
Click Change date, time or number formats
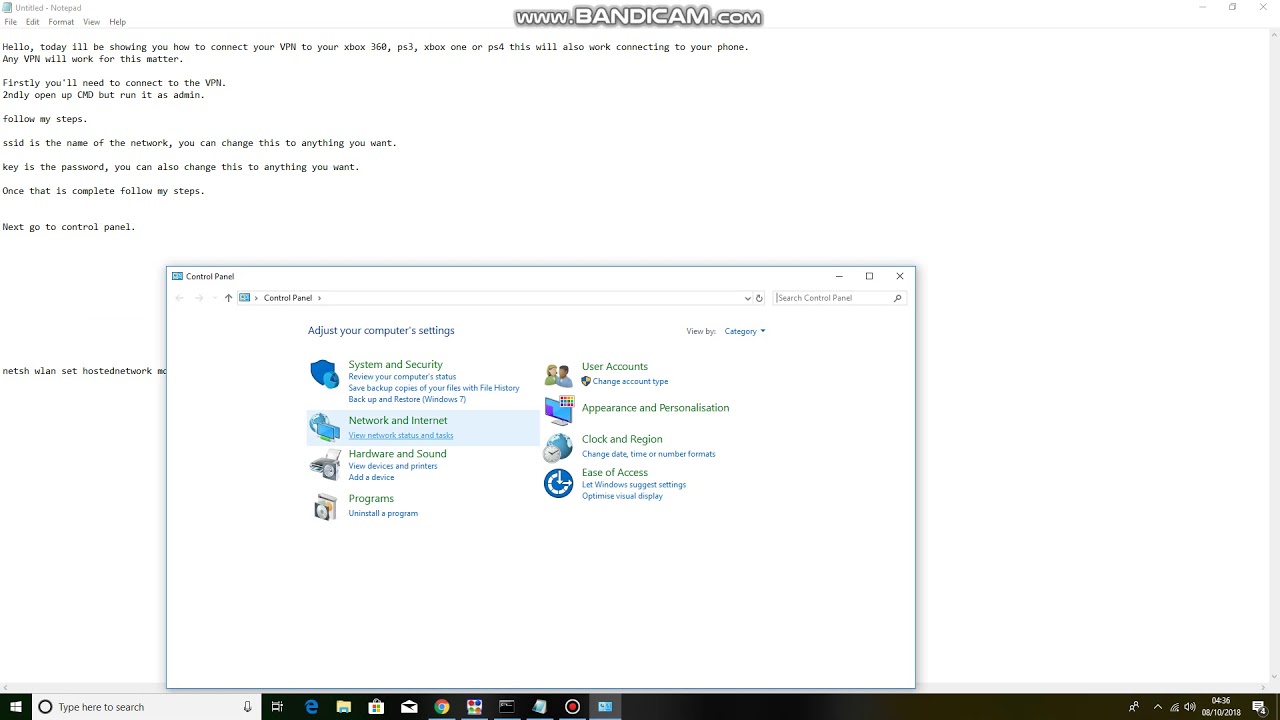(x=649, y=454)
